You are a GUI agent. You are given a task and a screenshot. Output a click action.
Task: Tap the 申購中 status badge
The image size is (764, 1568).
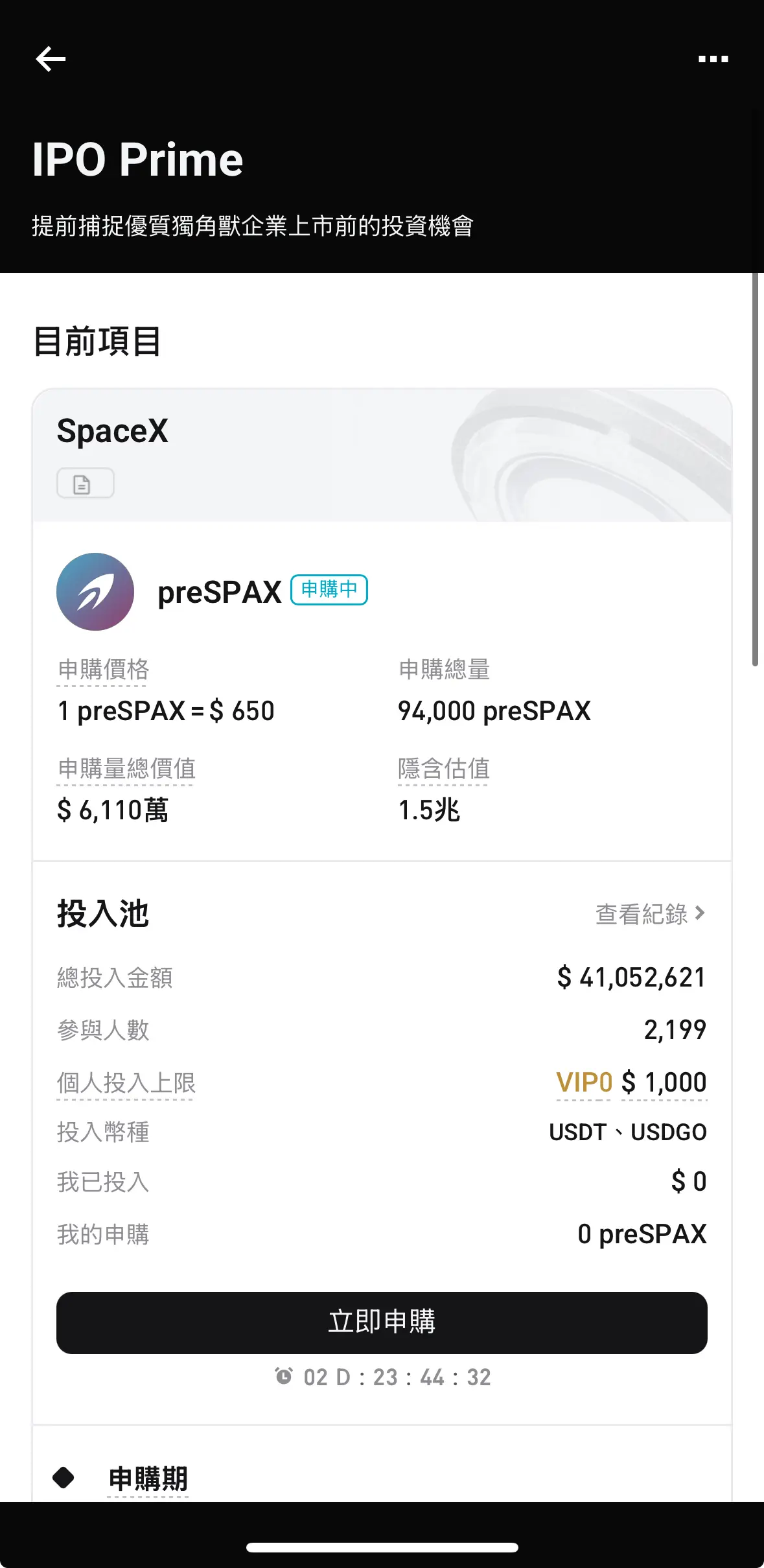point(329,590)
